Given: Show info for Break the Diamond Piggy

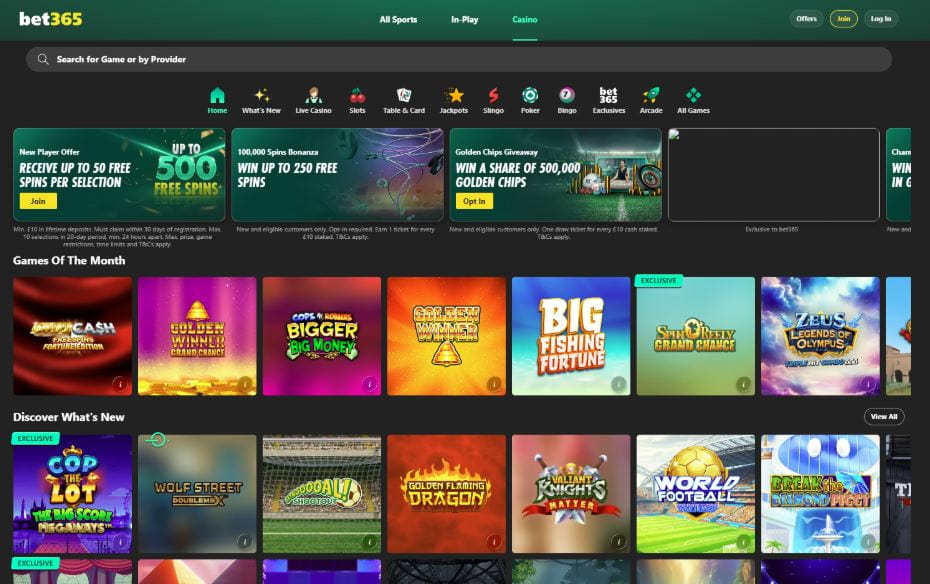Looking at the screenshot, I should click(x=868, y=541).
